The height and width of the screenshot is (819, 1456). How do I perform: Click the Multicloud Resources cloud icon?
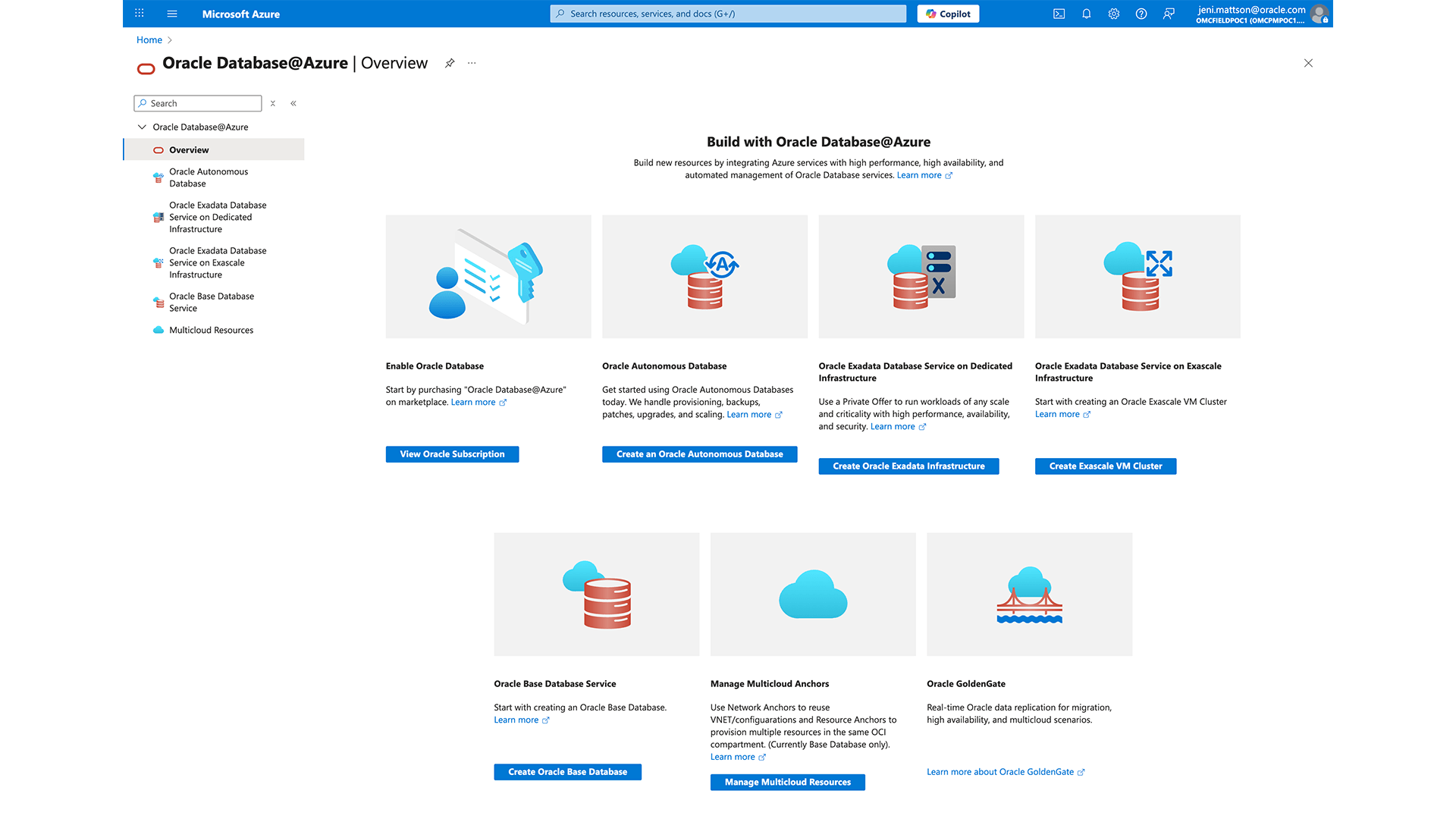pyautogui.click(x=158, y=330)
